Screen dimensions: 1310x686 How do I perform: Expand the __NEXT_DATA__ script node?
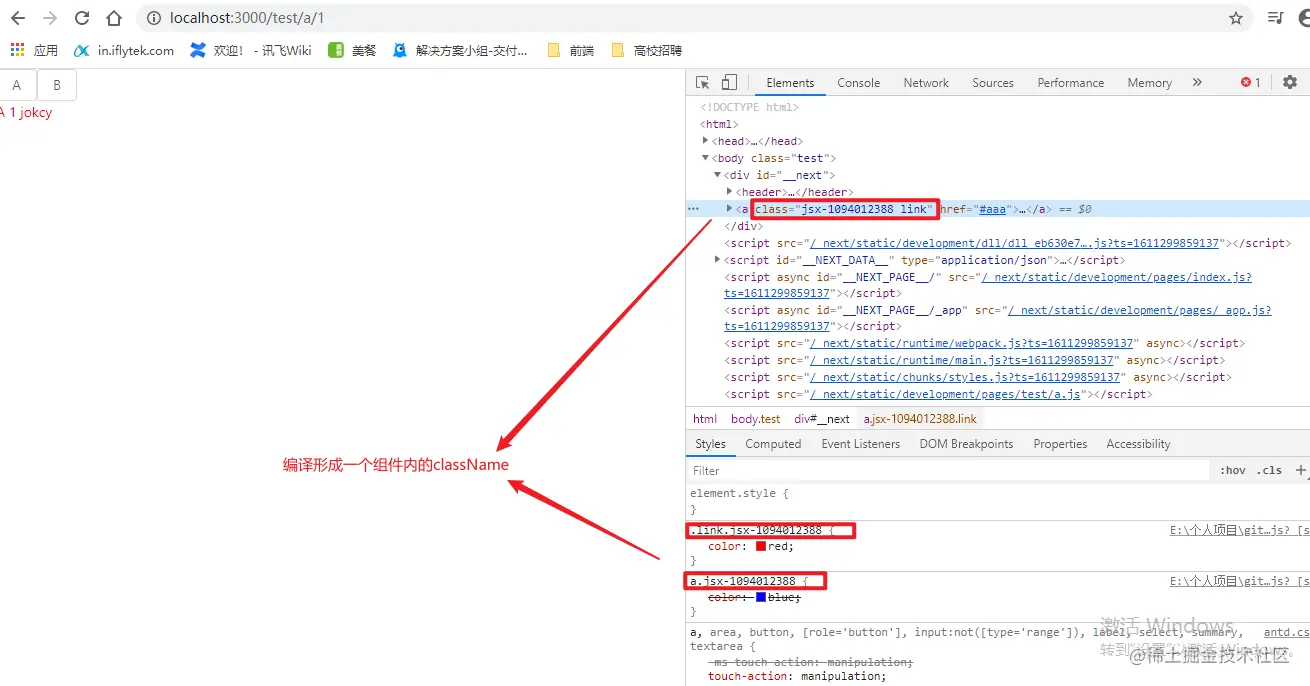coord(718,259)
